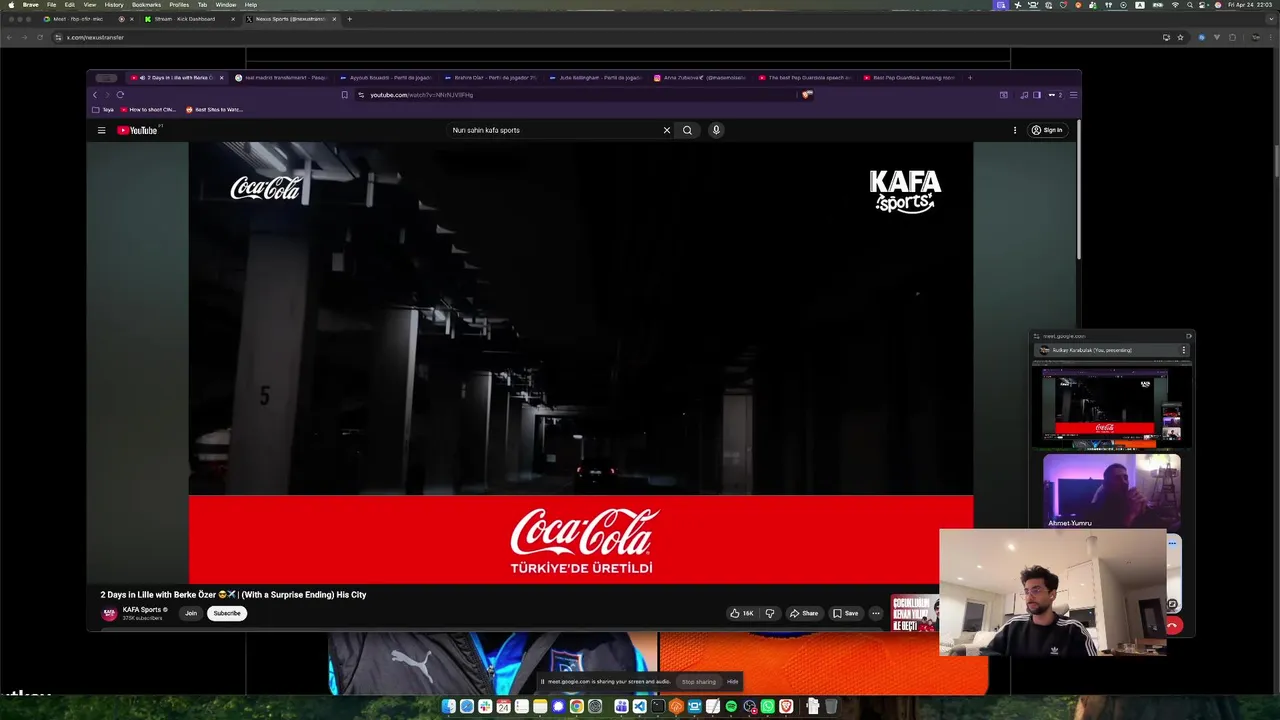Image resolution: width=1280 pixels, height=720 pixels.
Task: Run YouTube search with magnifier button
Action: 687,130
